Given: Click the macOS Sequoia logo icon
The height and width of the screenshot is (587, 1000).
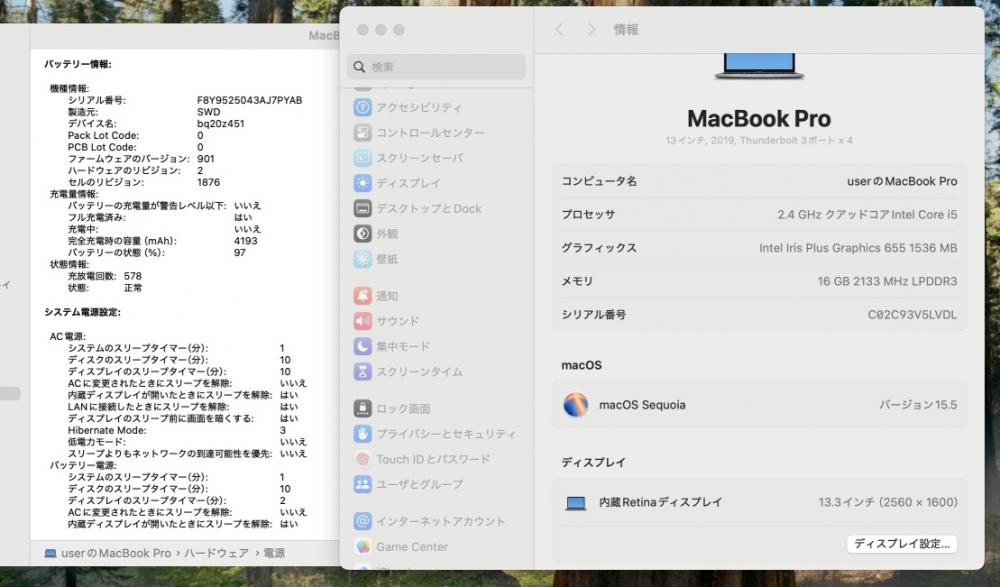Looking at the screenshot, I should 575,405.
